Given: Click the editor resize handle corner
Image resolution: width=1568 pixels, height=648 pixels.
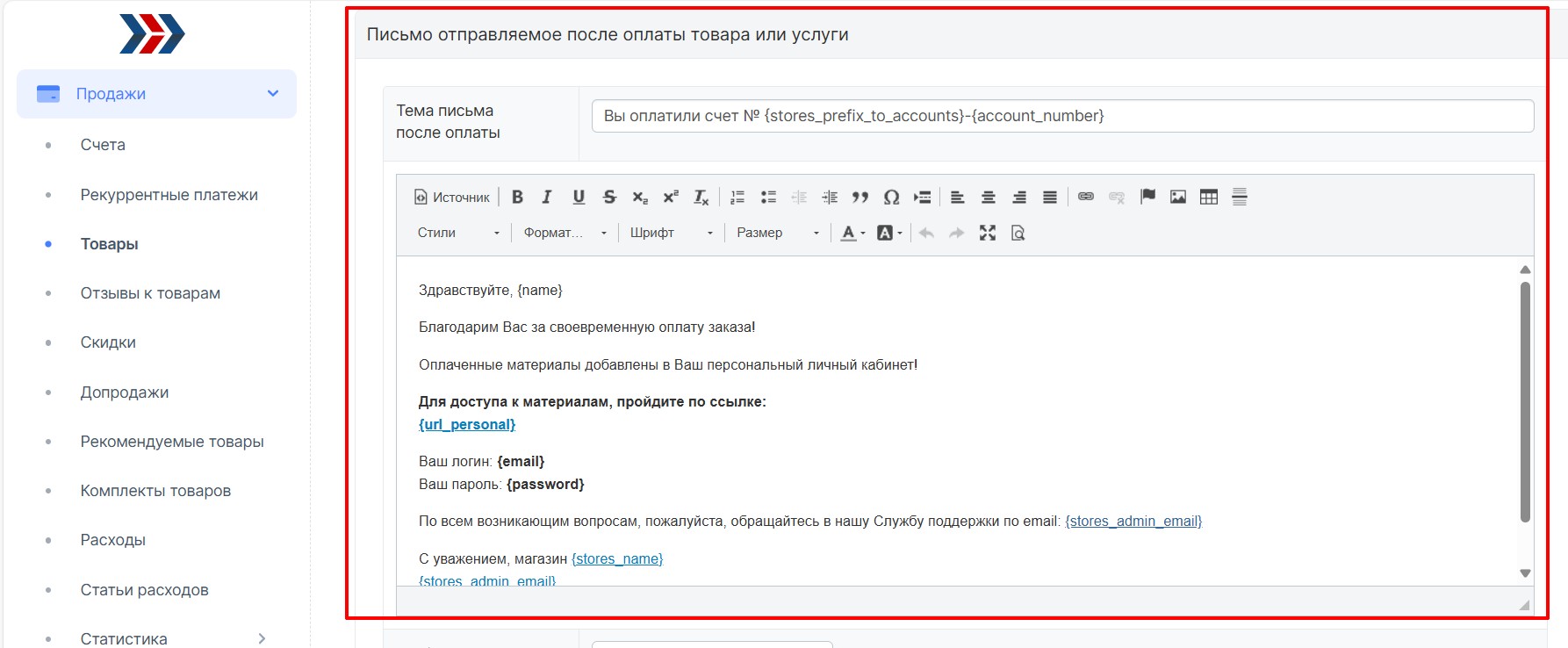Looking at the screenshot, I should (1524, 605).
